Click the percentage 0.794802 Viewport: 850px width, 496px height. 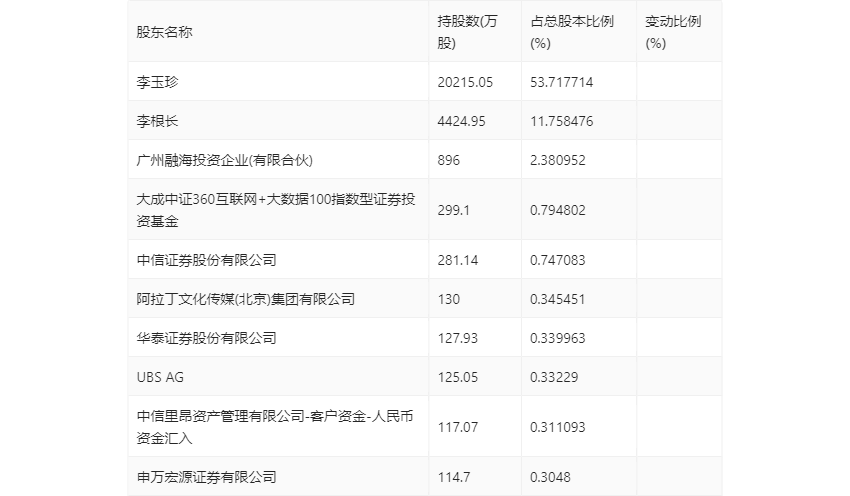point(558,210)
